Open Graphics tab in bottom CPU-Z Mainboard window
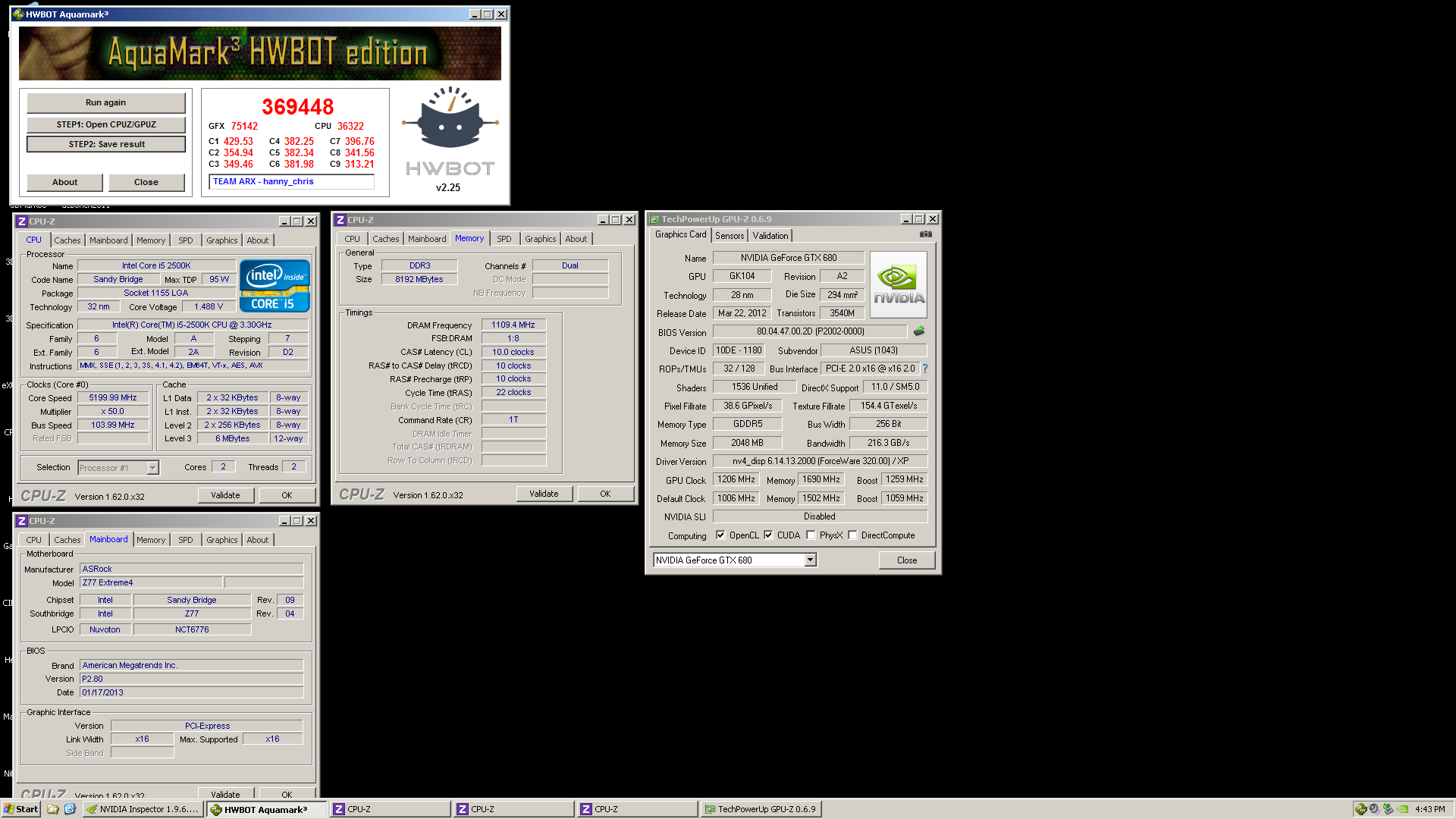Screen dimensions: 1456x819 [222, 540]
